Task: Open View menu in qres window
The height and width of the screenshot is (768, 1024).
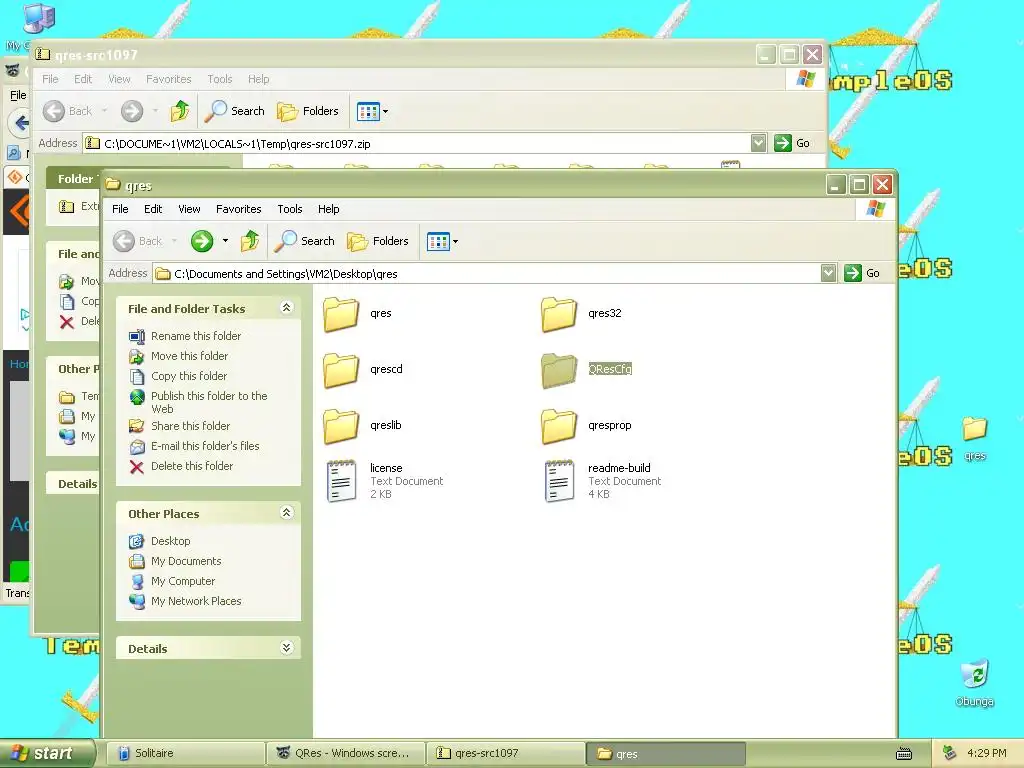Action: 189,209
